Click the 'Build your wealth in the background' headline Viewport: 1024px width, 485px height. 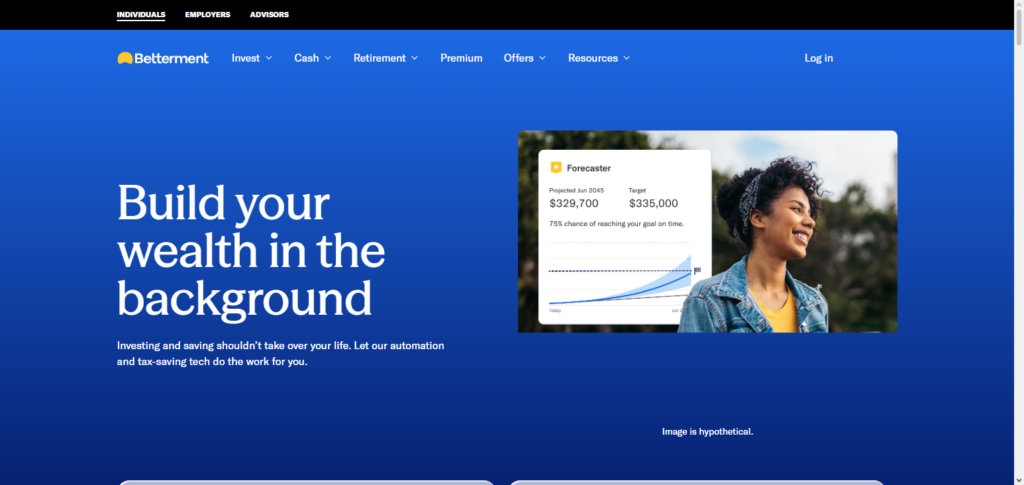click(251, 251)
